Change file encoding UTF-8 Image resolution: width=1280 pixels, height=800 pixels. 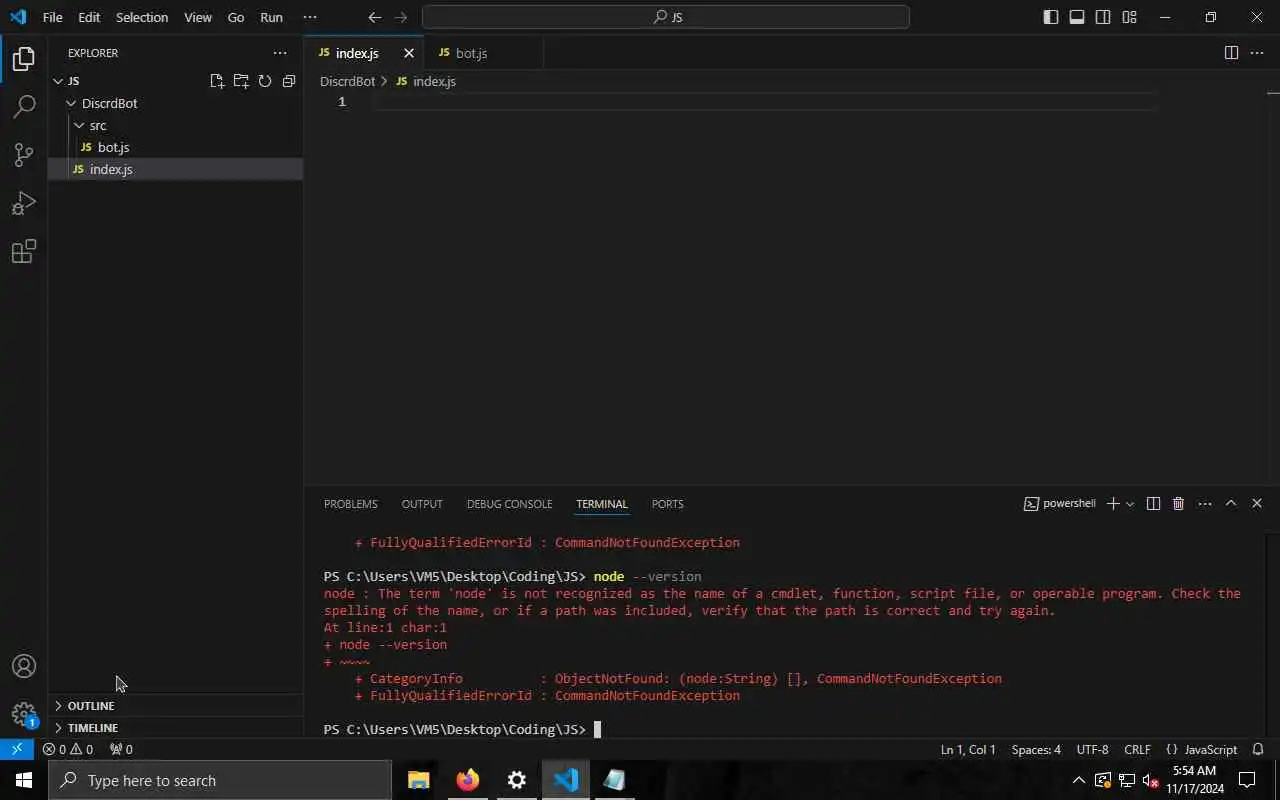tap(1092, 749)
